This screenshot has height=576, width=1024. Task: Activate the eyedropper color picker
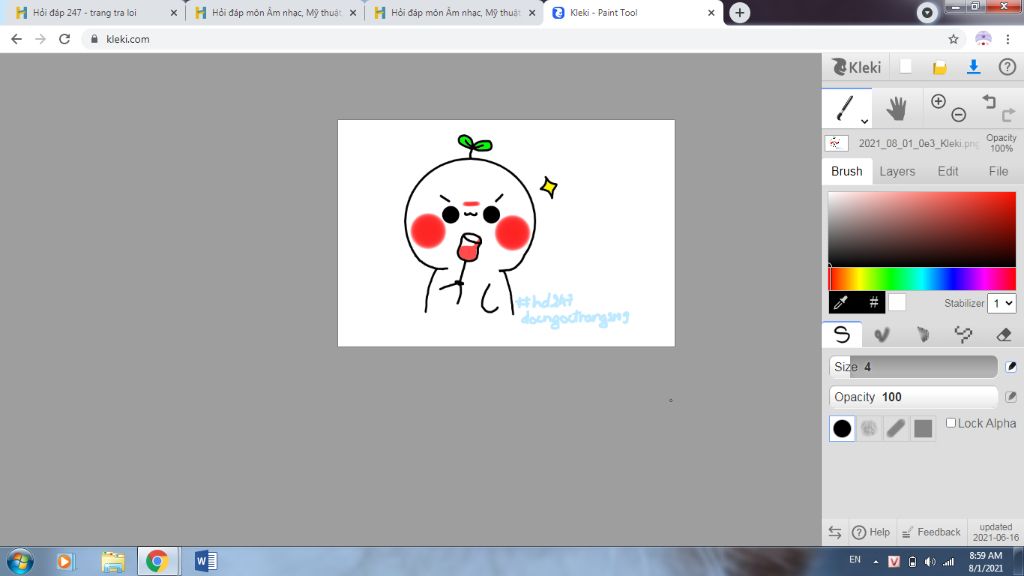841,302
